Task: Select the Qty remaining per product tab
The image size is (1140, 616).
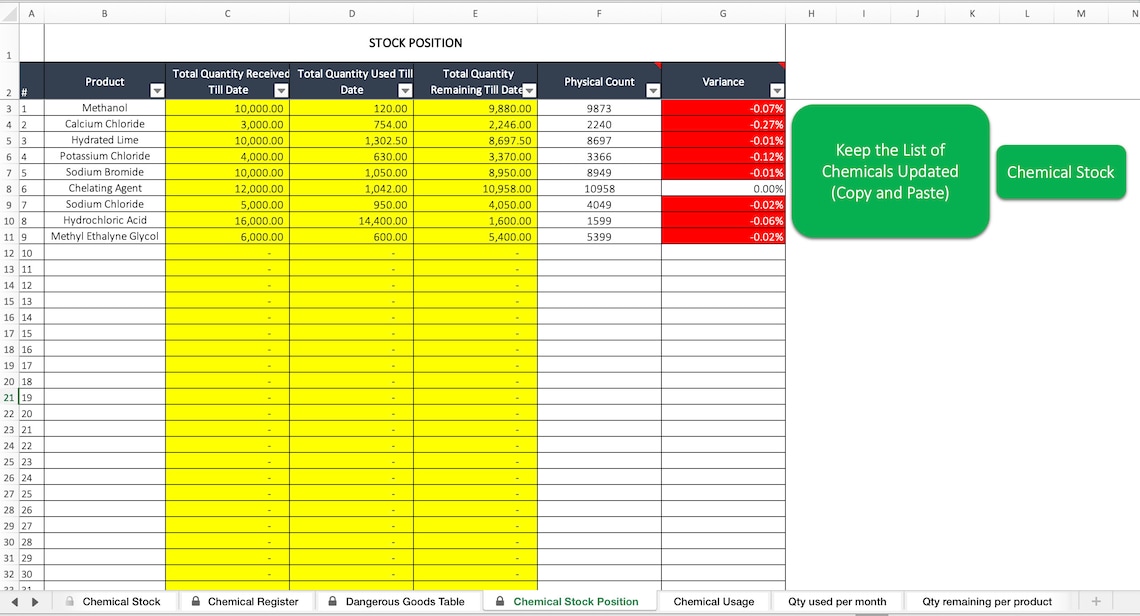Action: (x=986, y=601)
